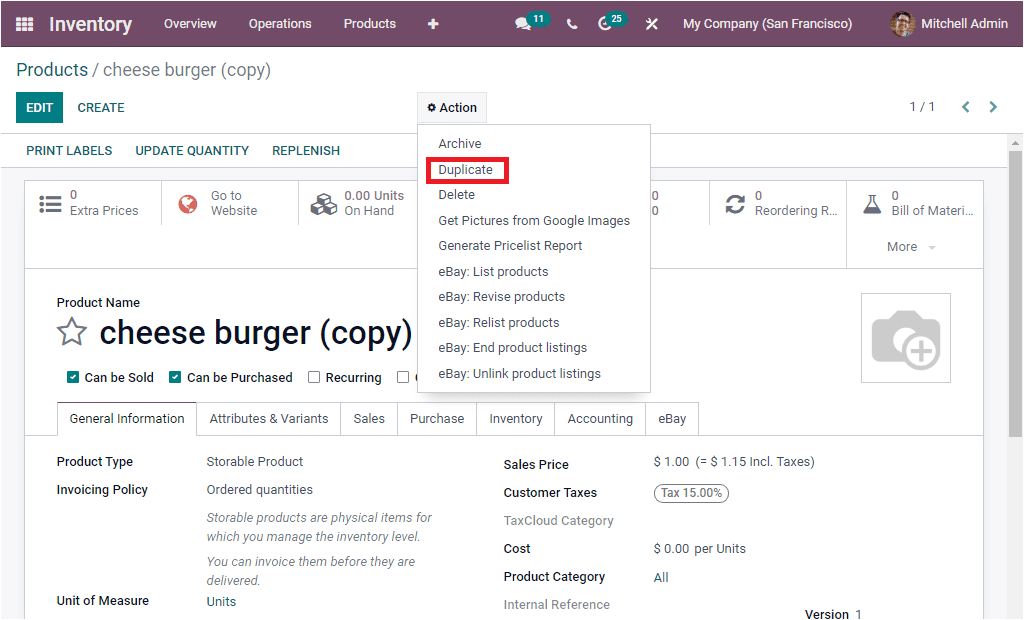Click the Extra Prices list icon

pyautogui.click(x=50, y=203)
